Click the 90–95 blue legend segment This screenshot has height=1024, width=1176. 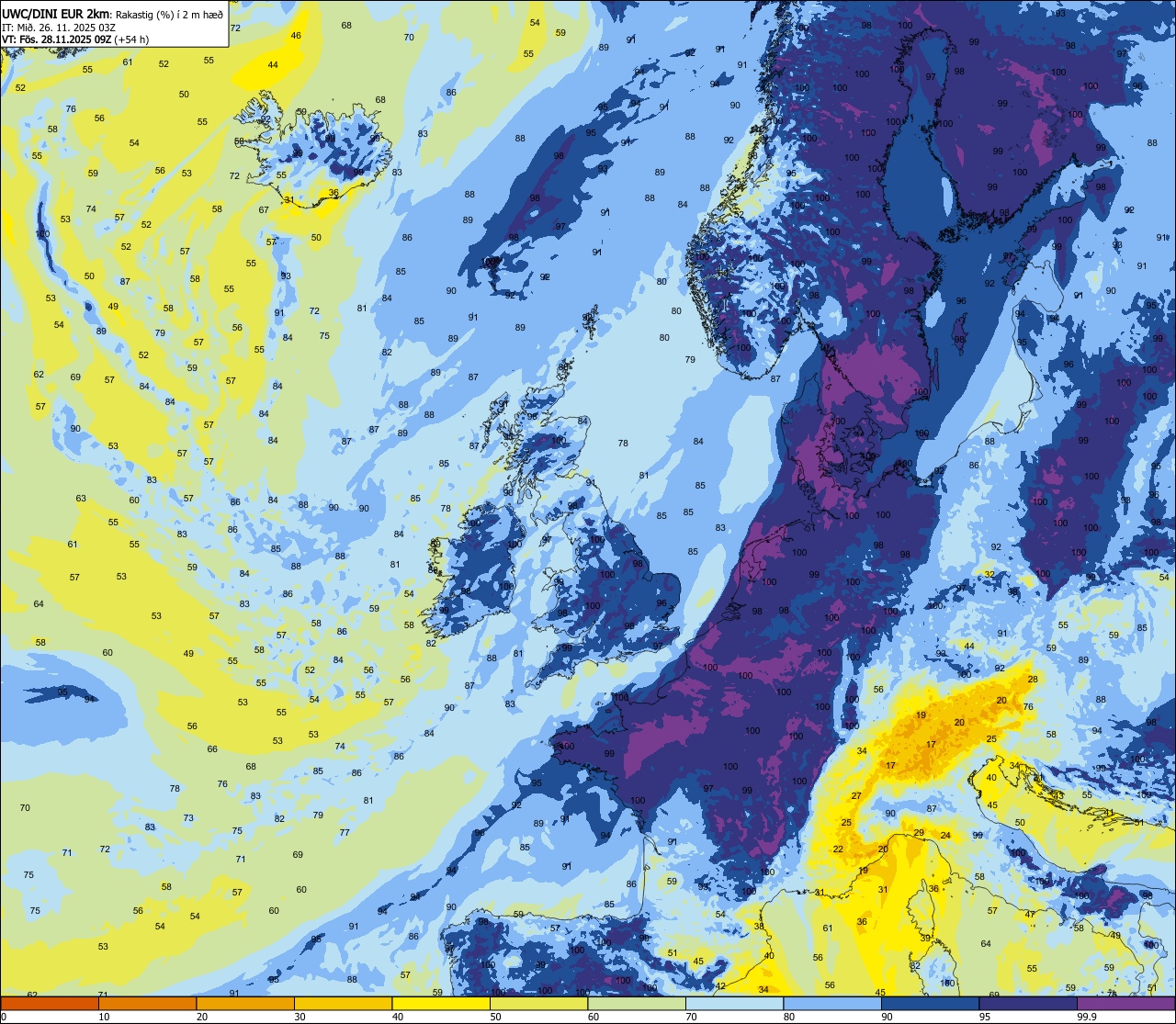tap(930, 1004)
